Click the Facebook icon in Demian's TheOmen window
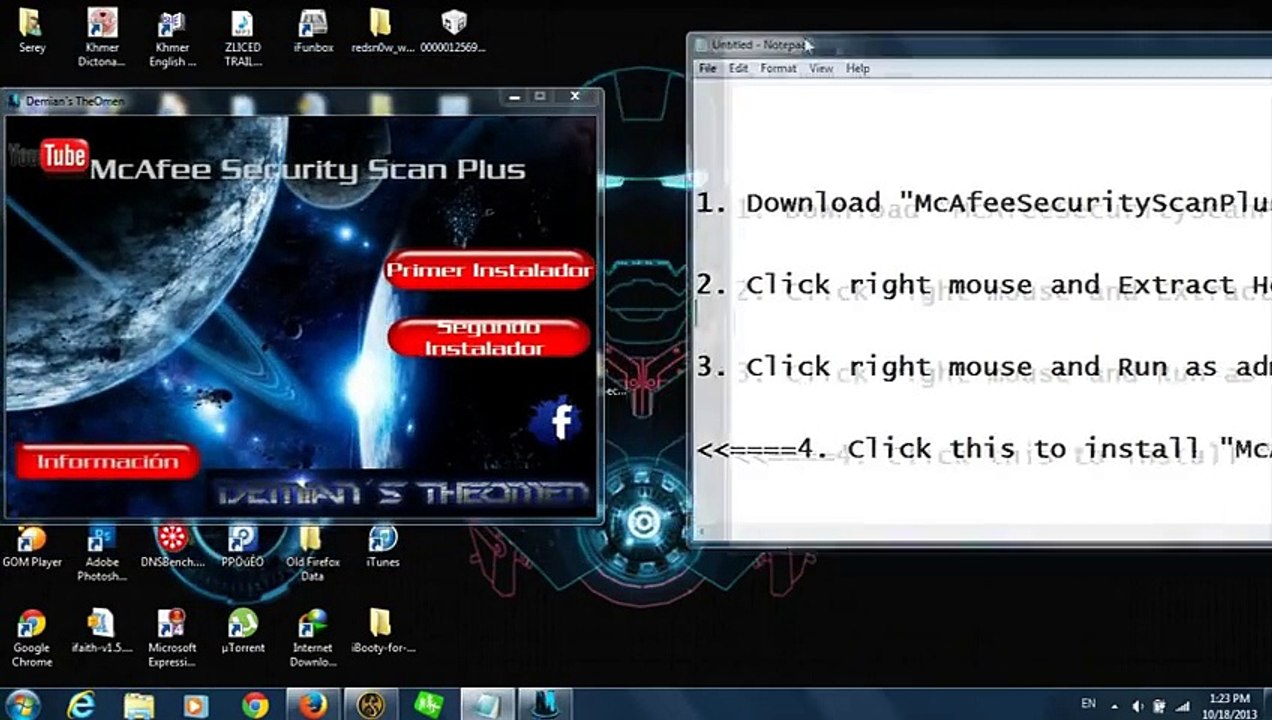Viewport: 1272px width, 720px height. tap(559, 421)
